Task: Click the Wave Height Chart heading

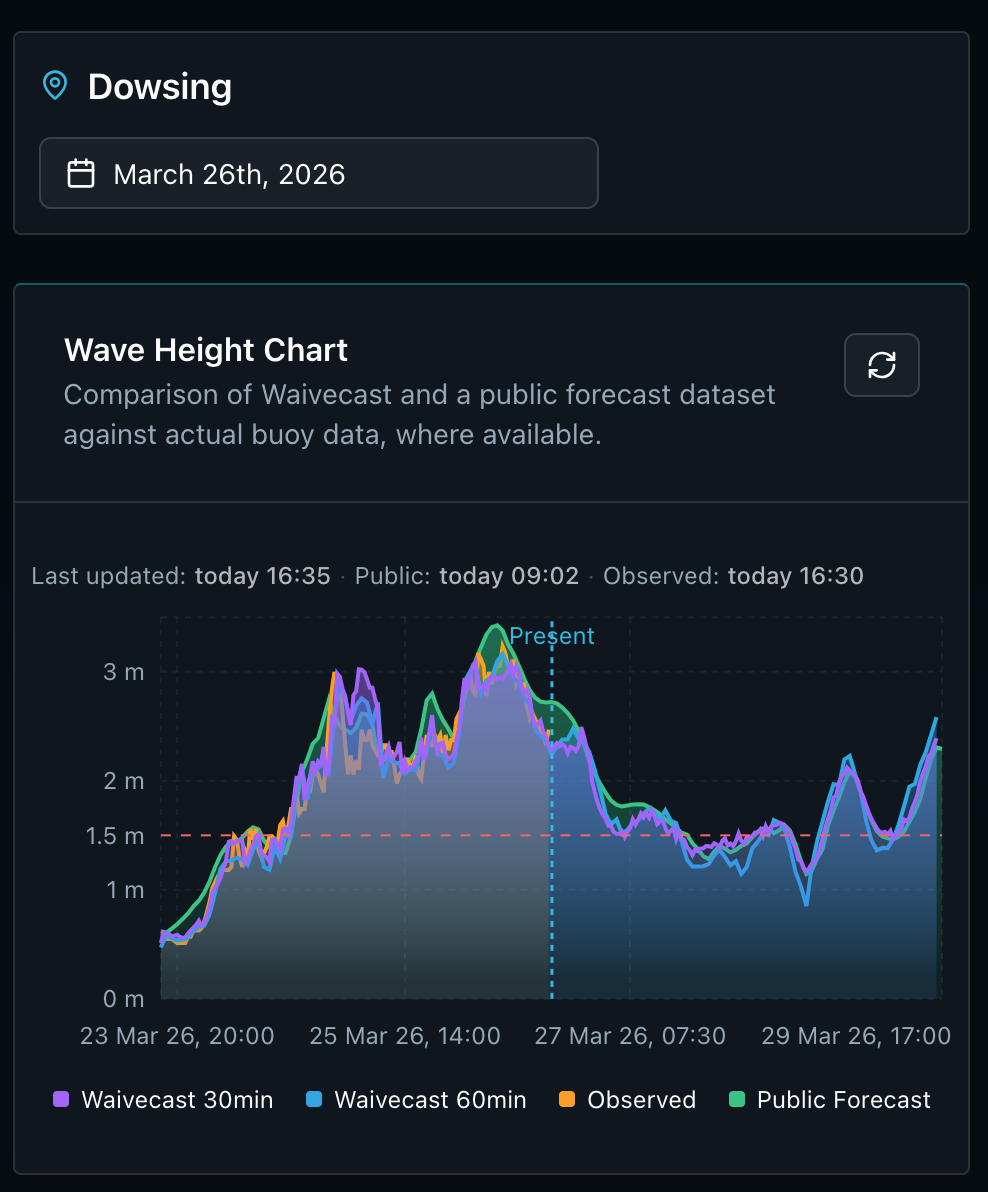Action: click(205, 350)
